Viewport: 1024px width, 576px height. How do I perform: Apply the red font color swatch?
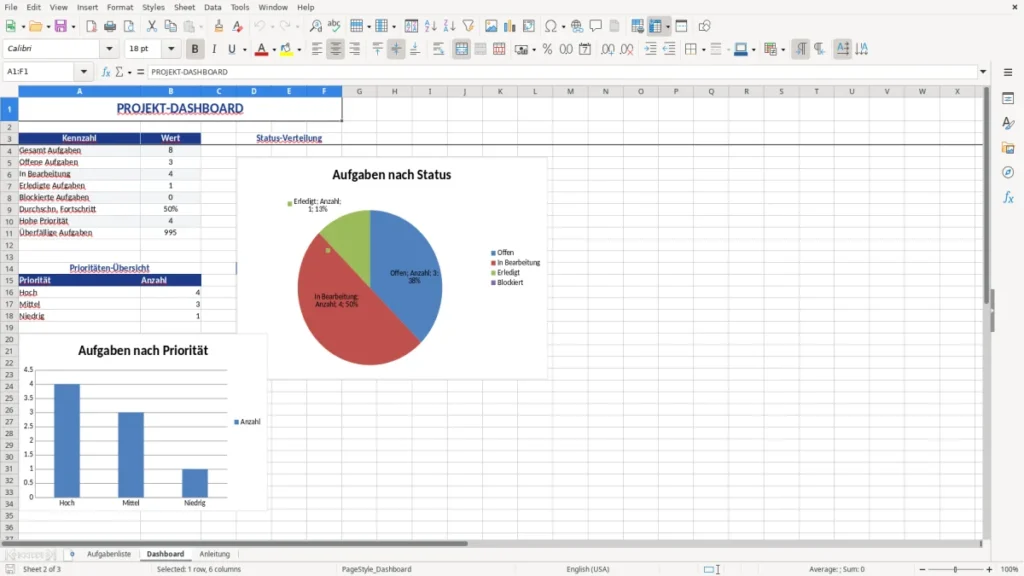click(x=261, y=49)
